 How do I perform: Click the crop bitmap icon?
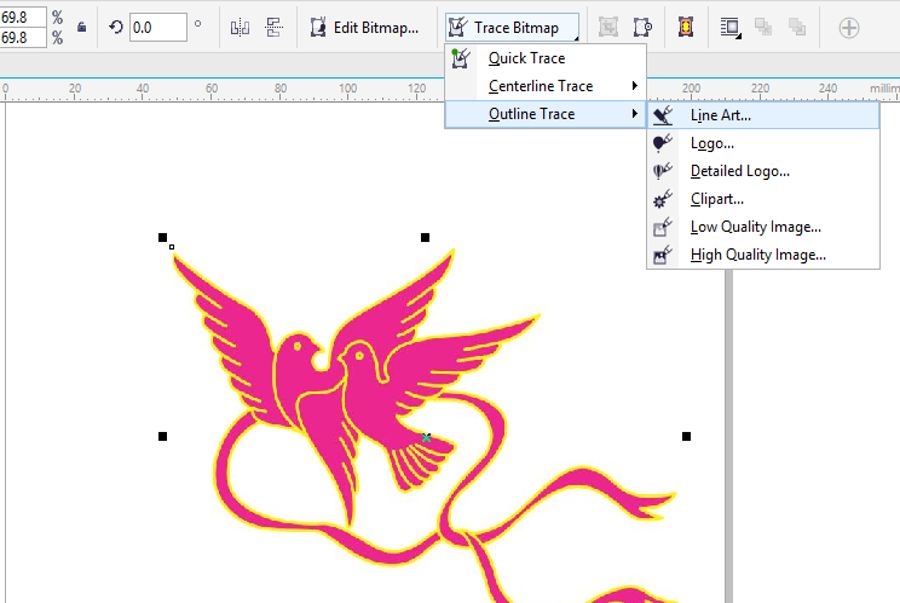click(x=608, y=27)
